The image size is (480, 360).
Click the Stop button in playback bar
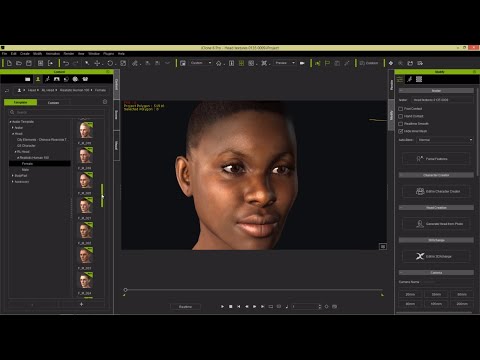pyautogui.click(x=230, y=306)
